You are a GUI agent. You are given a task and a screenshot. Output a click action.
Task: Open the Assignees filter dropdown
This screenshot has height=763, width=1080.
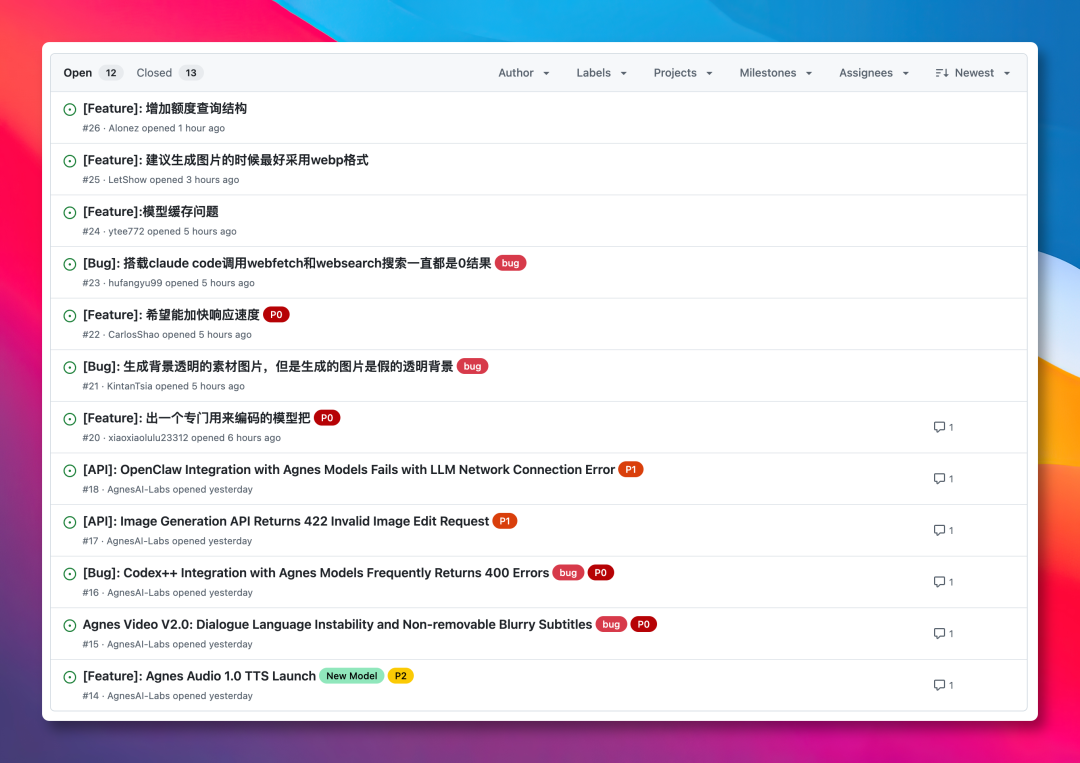(x=874, y=73)
